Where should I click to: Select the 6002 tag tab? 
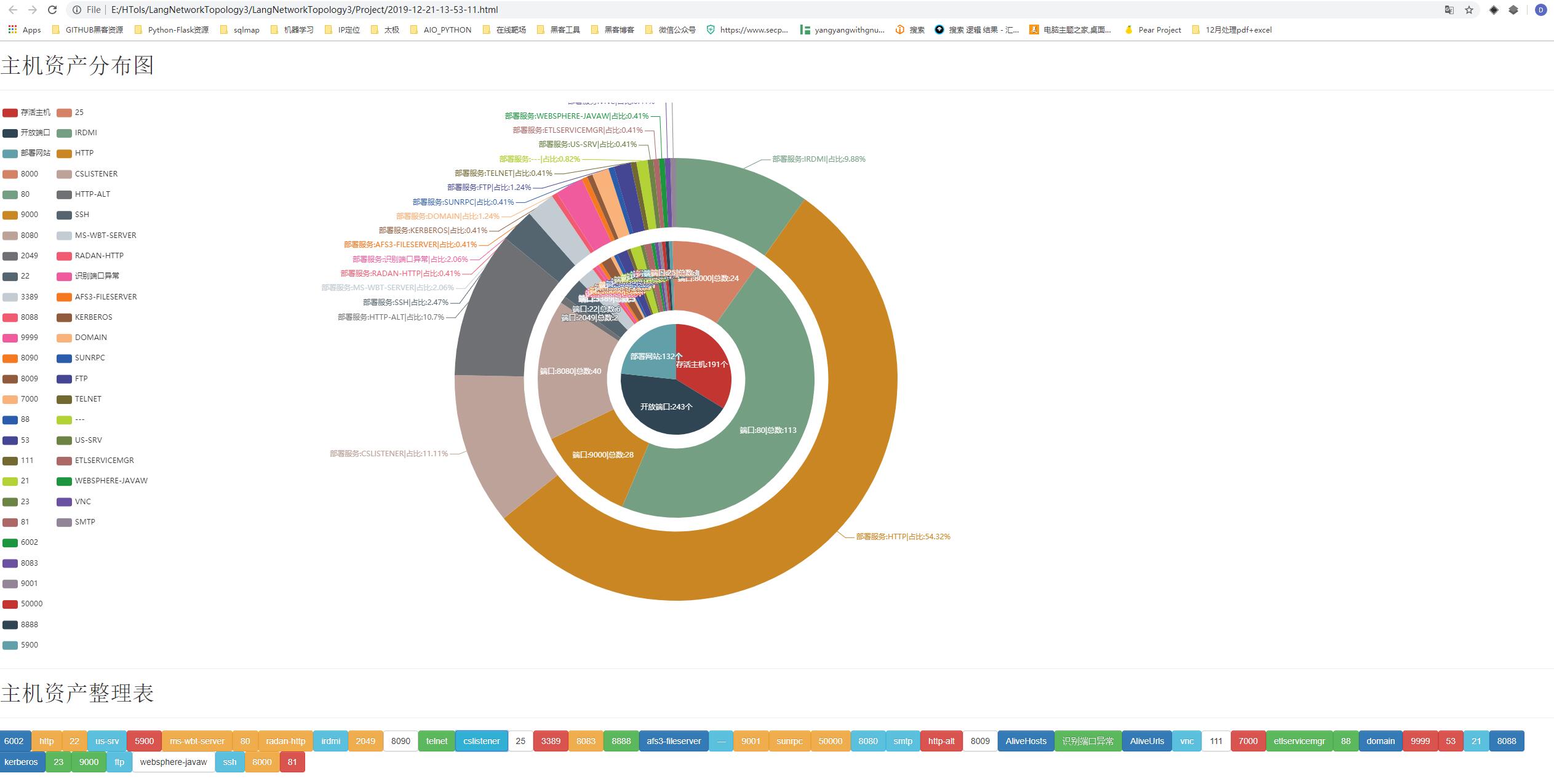point(14,741)
